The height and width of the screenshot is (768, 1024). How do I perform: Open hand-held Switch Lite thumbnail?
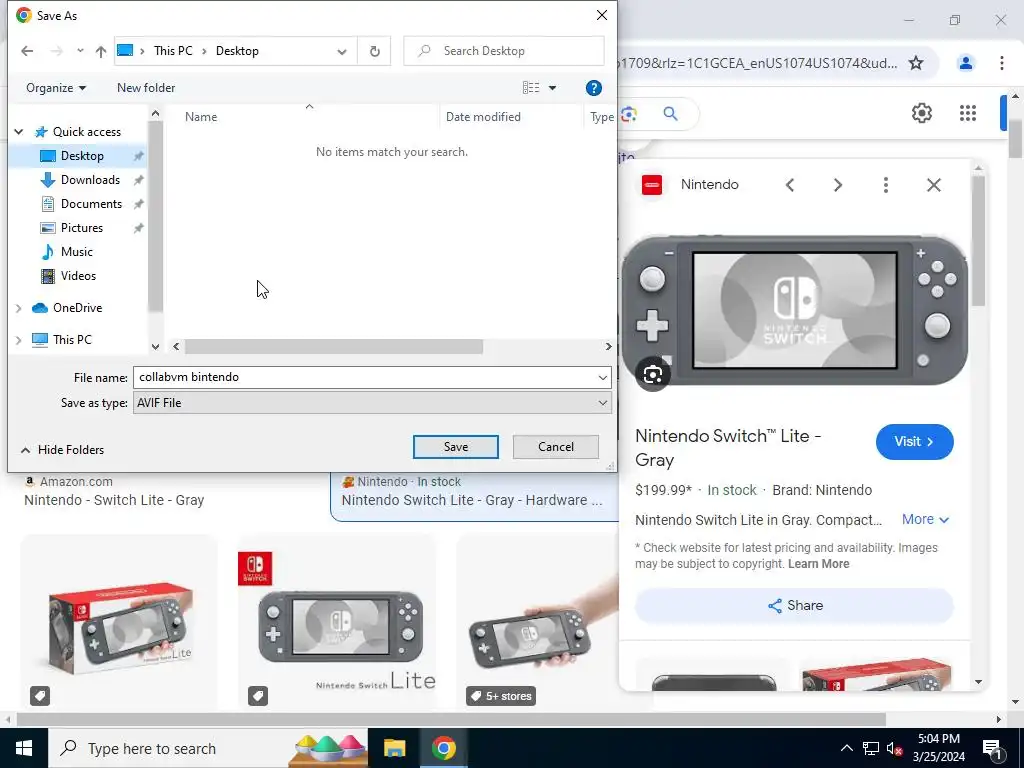click(537, 622)
